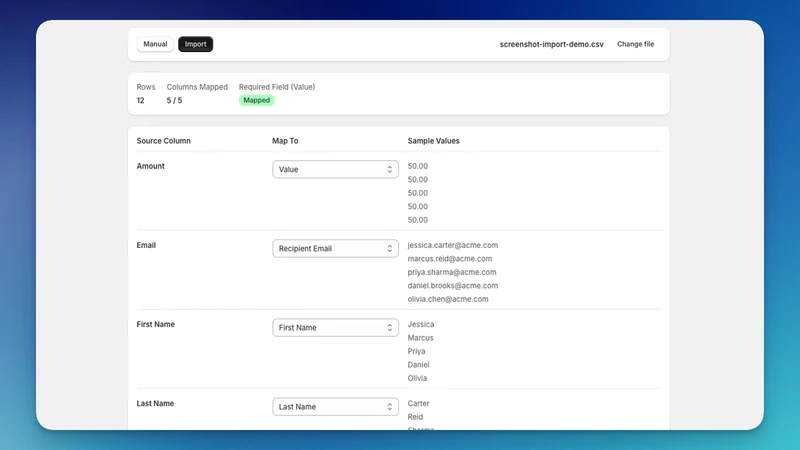The width and height of the screenshot is (800, 450).
Task: Click the Columns Mapped value 5 / 5
Action: click(174, 101)
